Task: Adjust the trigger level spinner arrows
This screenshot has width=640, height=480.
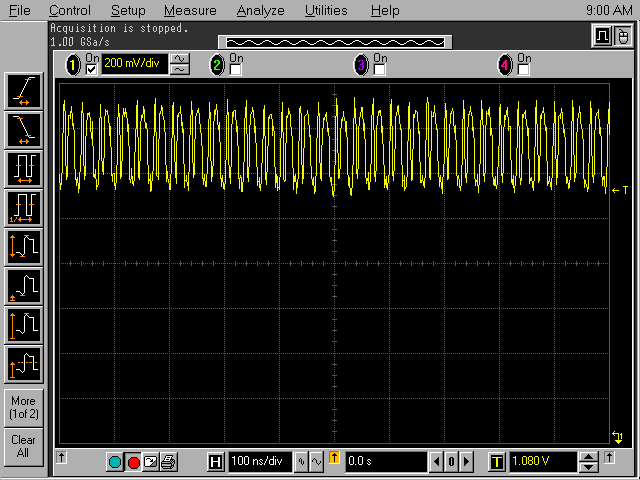Action: tap(590, 462)
